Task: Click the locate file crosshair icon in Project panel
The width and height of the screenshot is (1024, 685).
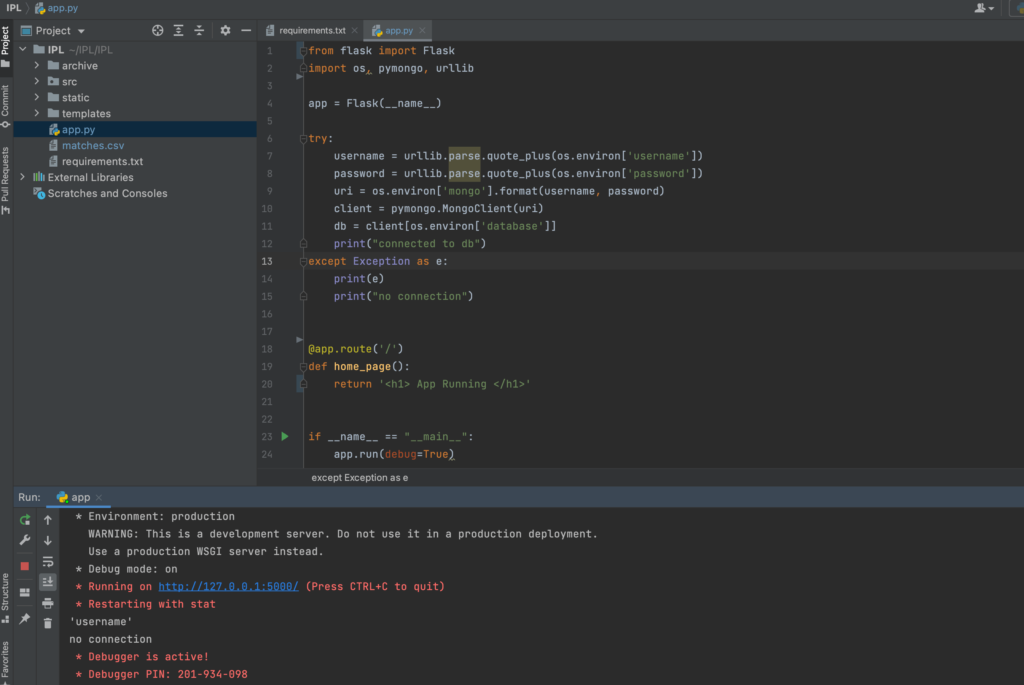Action: (157, 31)
